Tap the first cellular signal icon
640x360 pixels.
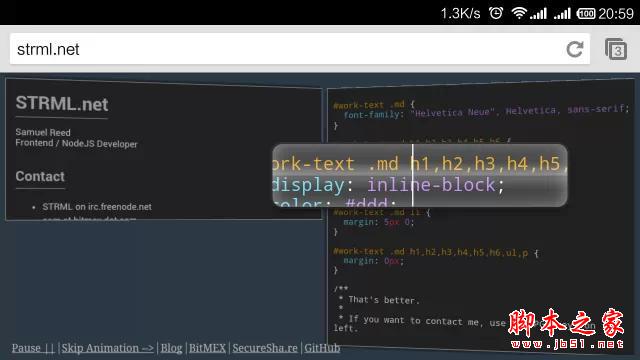coord(538,13)
